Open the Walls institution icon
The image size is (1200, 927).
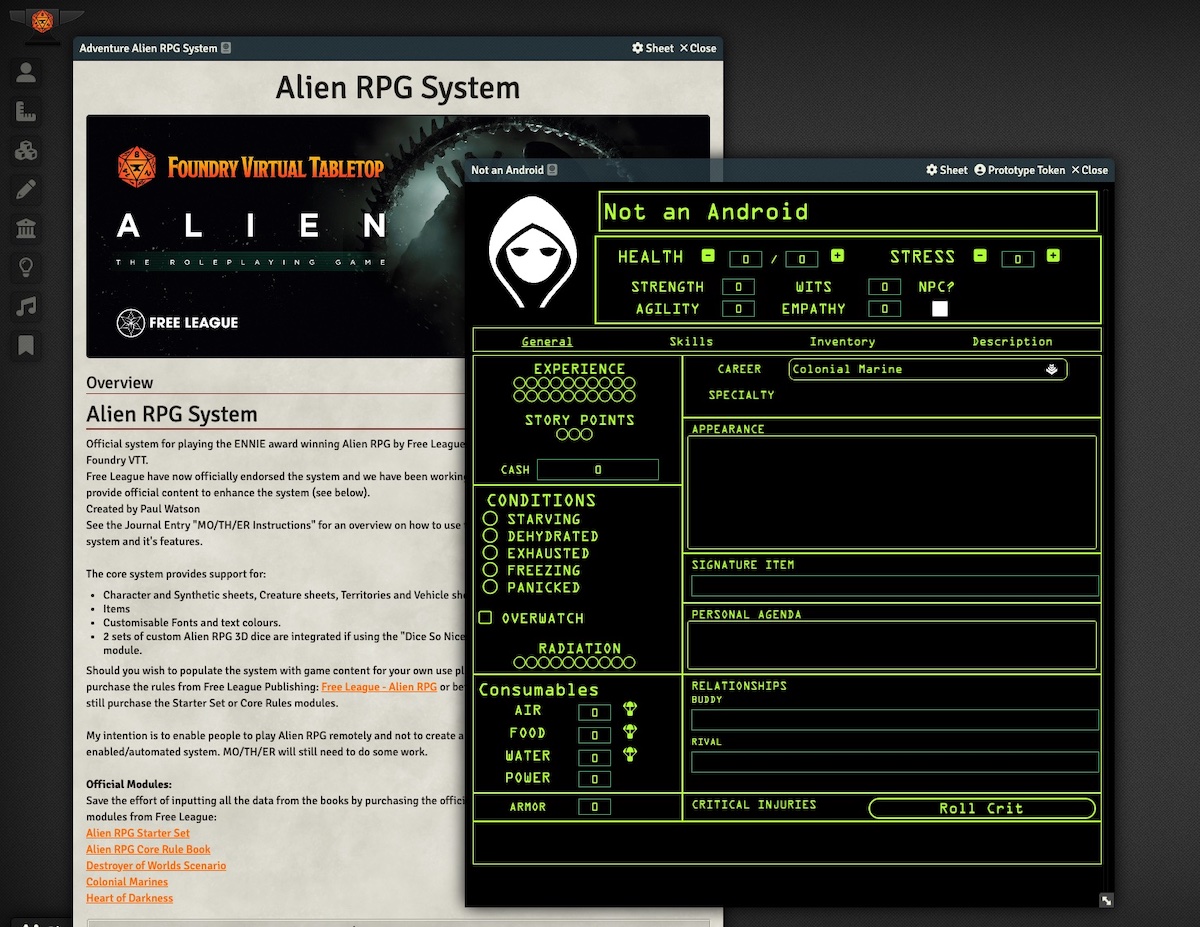pos(26,229)
